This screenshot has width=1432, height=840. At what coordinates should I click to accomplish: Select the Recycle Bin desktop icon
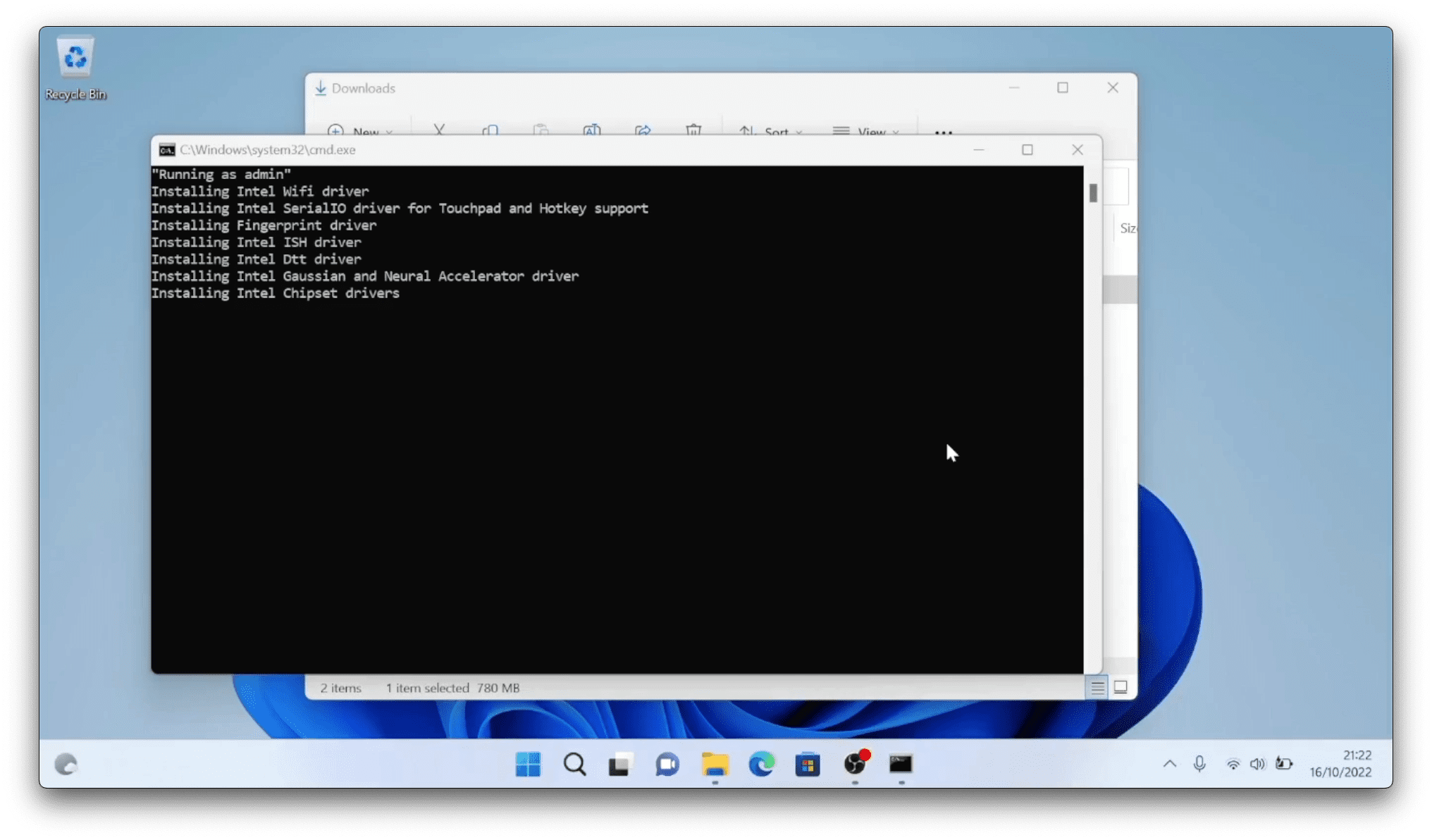click(75, 69)
